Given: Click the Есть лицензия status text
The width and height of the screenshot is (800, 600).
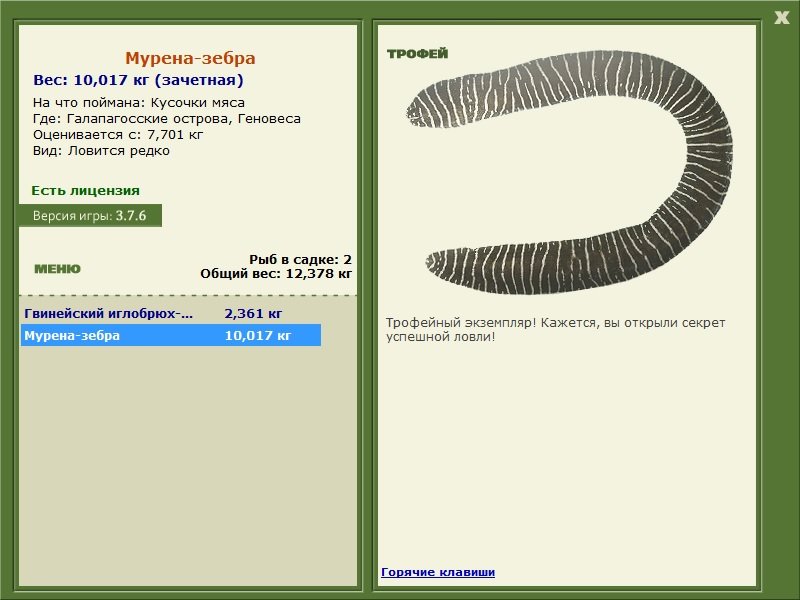Looking at the screenshot, I should tap(85, 190).
